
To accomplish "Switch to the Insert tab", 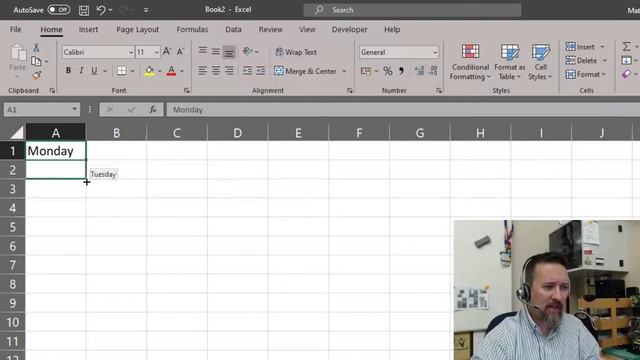I will point(88,29).
